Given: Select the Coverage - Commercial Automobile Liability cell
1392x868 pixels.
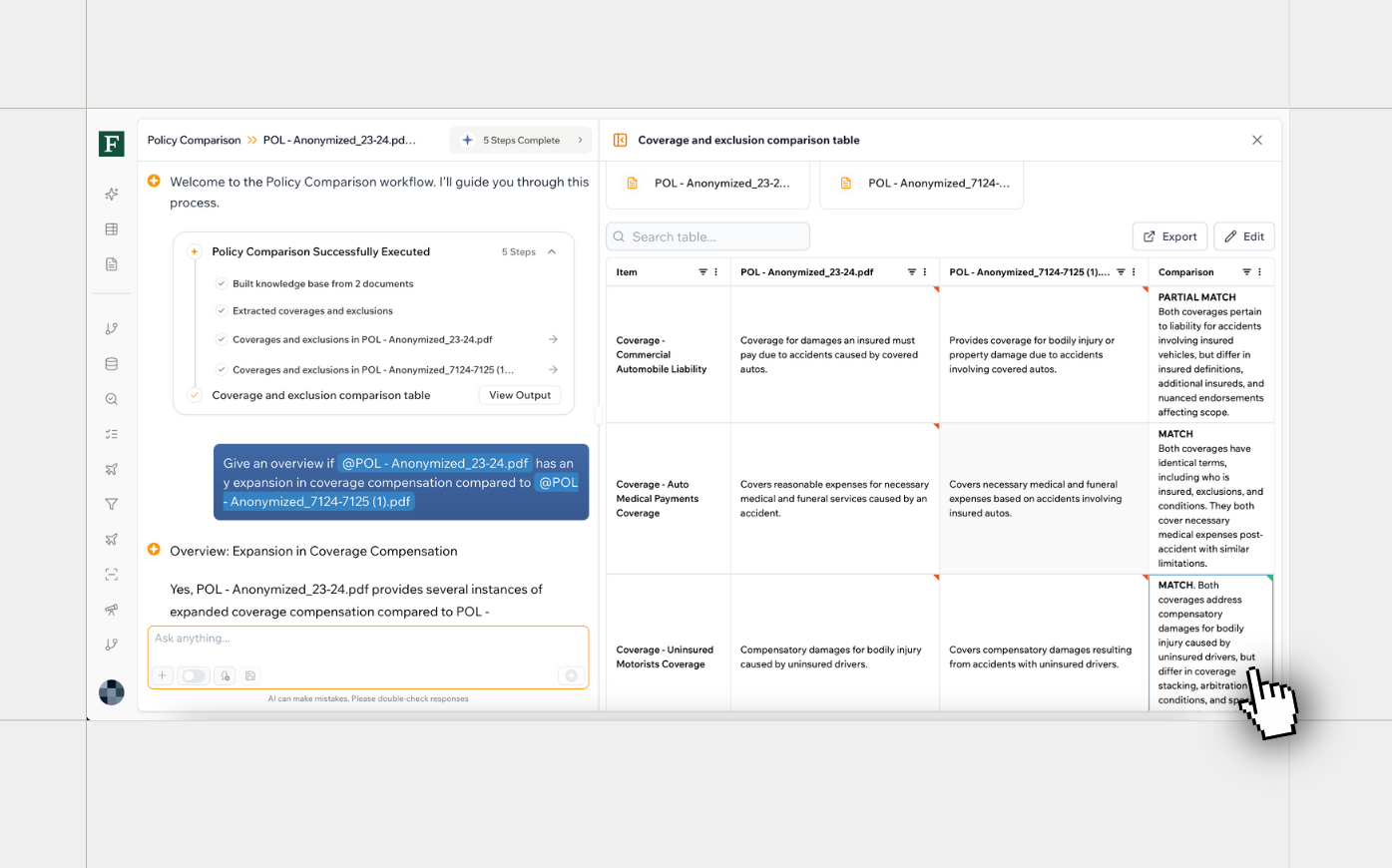Looking at the screenshot, I should [x=669, y=354].
